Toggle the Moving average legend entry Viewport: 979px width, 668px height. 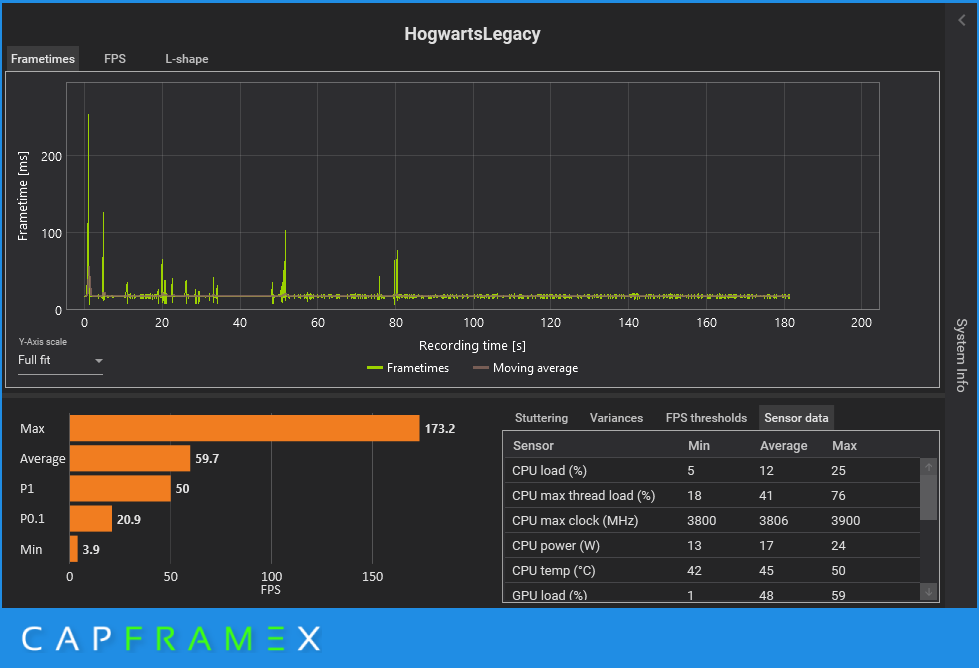[525, 368]
